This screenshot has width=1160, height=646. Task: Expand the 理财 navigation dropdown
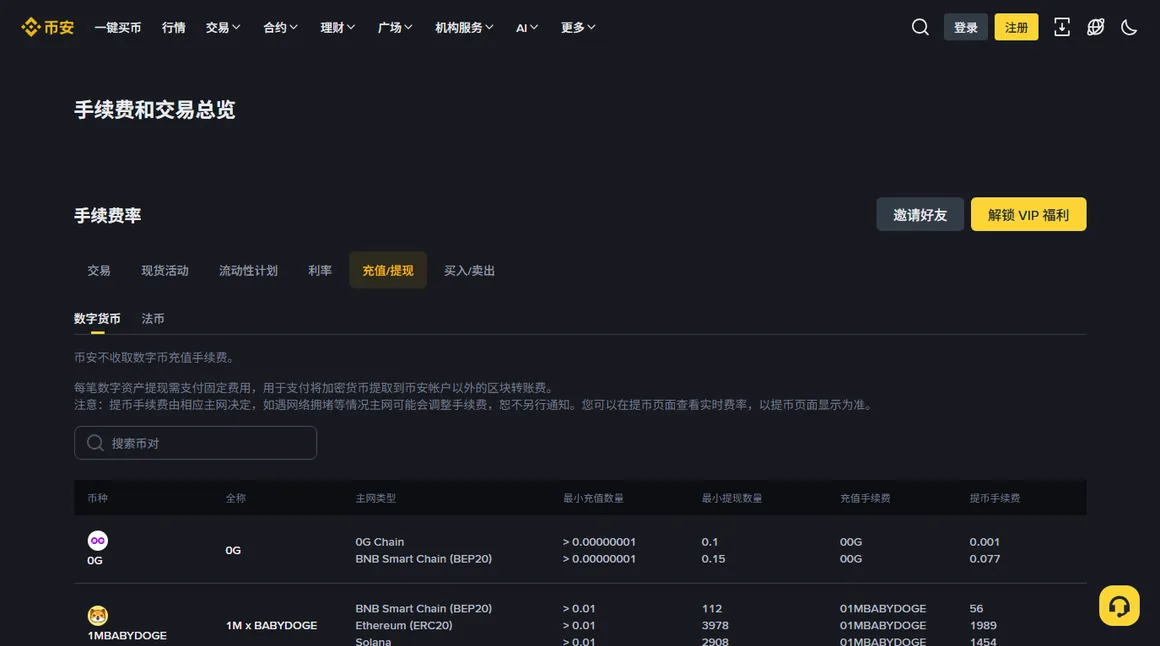[x=337, y=27]
